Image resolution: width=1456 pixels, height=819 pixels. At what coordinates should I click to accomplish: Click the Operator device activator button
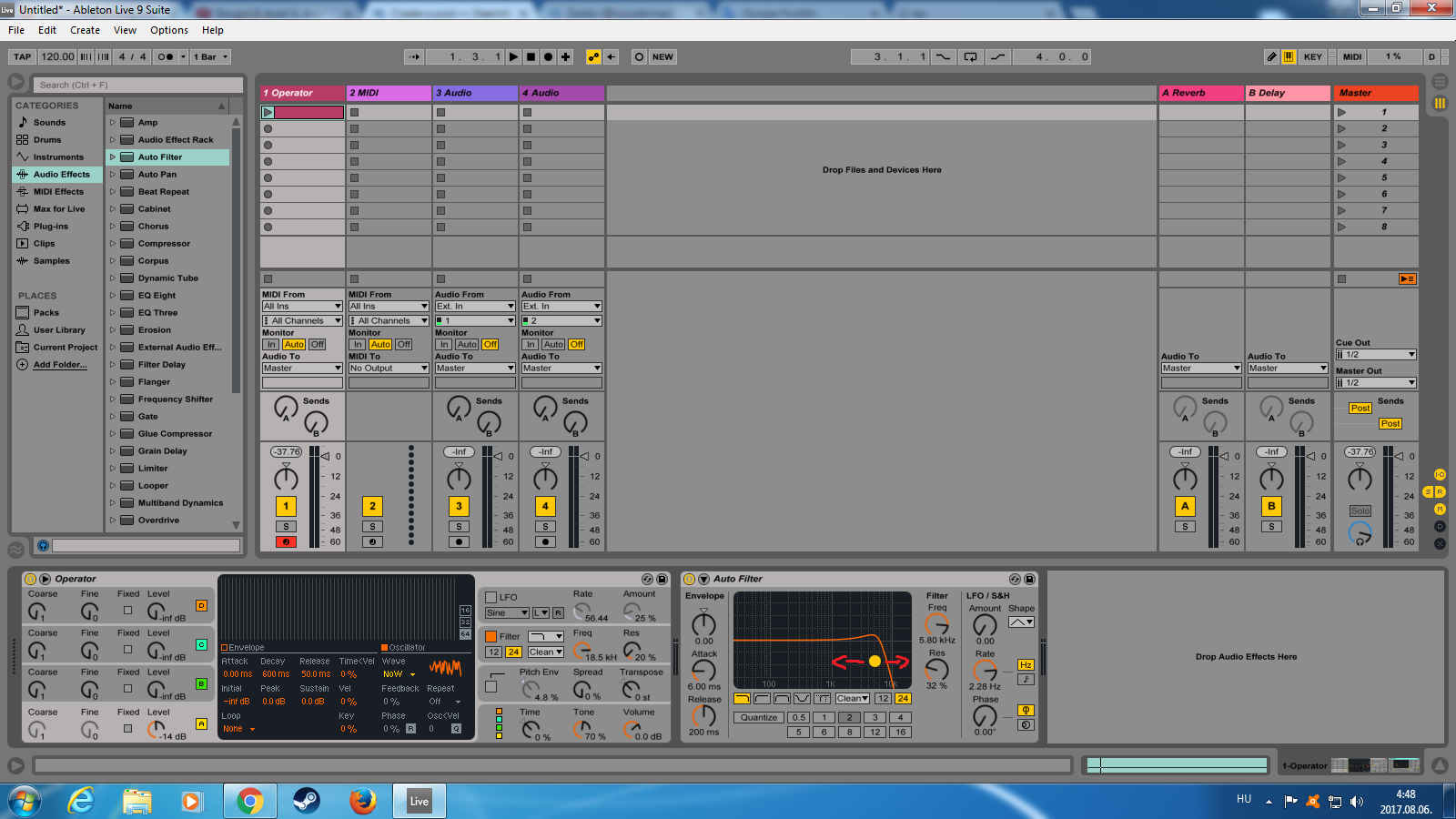point(30,579)
